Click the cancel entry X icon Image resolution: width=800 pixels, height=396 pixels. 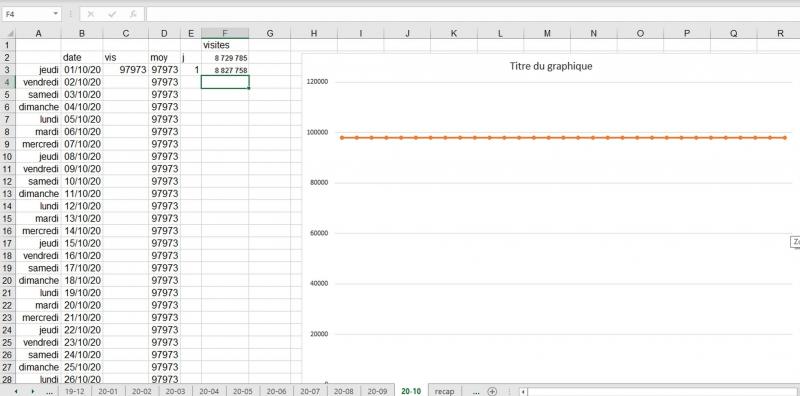(91, 14)
